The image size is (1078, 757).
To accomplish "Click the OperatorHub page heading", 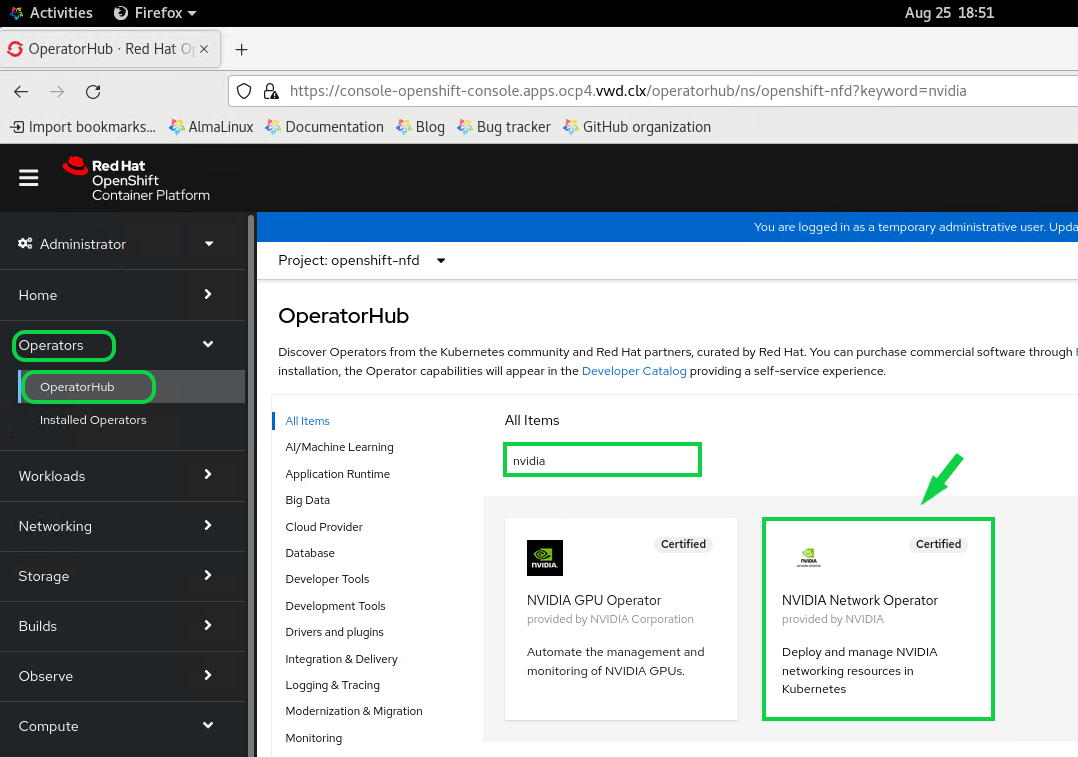I will click(343, 316).
